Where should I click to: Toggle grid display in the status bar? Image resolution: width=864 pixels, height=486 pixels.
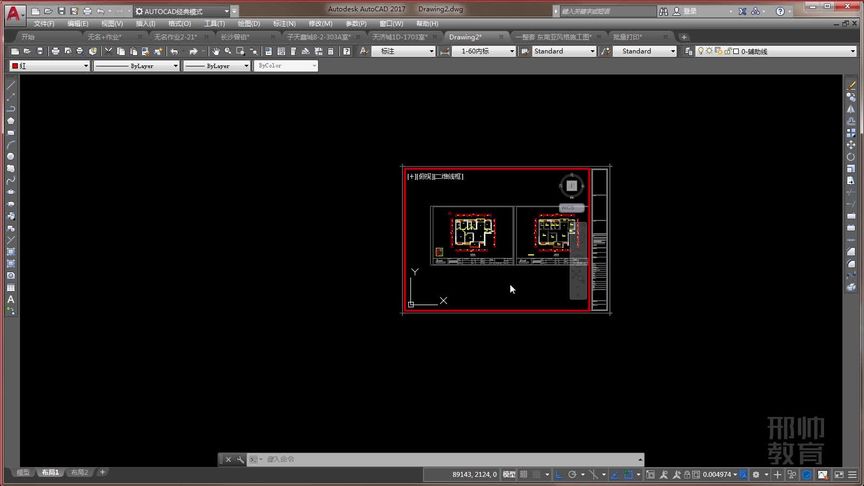[523, 474]
